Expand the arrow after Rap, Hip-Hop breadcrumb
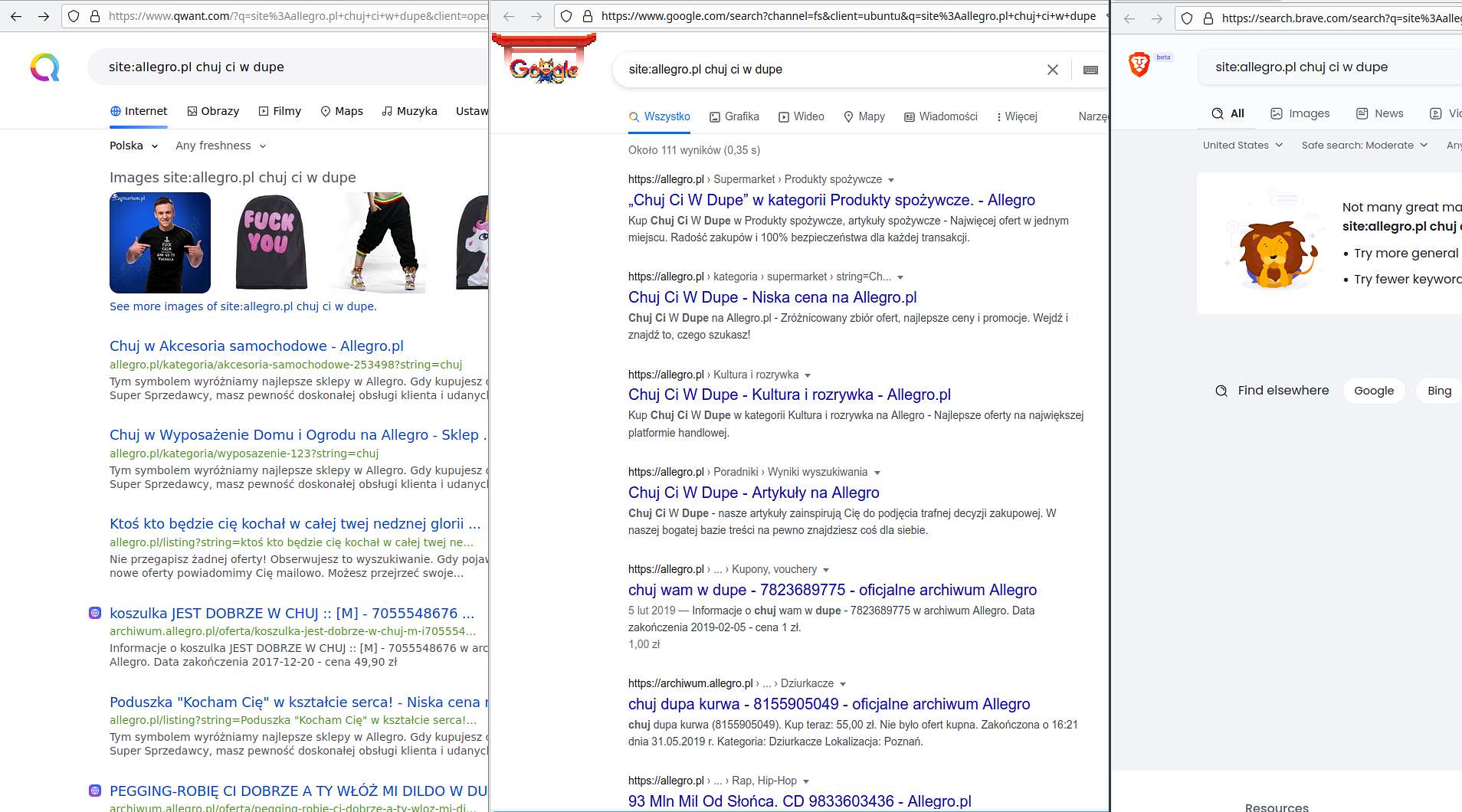 pos(806,781)
